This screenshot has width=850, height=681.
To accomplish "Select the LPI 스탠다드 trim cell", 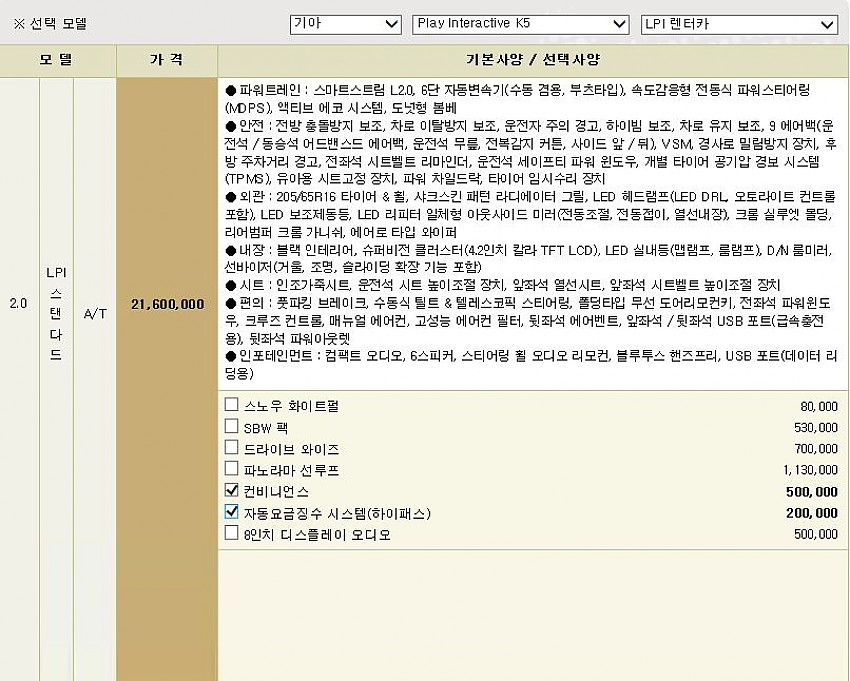I will [x=56, y=314].
